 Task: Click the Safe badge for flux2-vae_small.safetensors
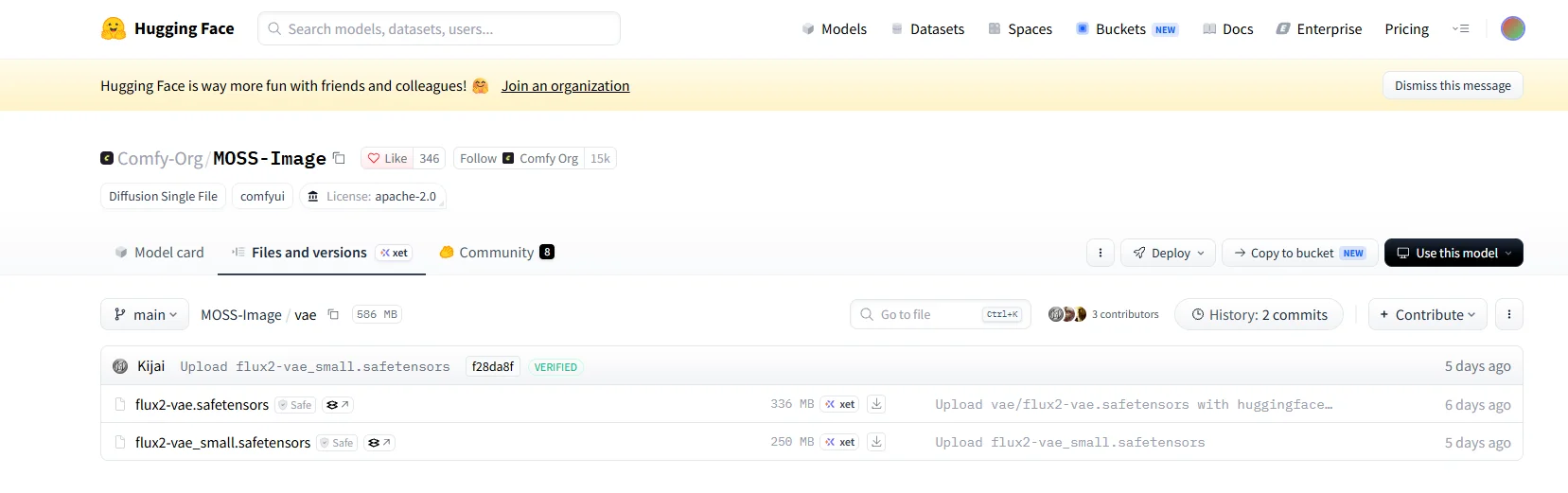click(337, 443)
